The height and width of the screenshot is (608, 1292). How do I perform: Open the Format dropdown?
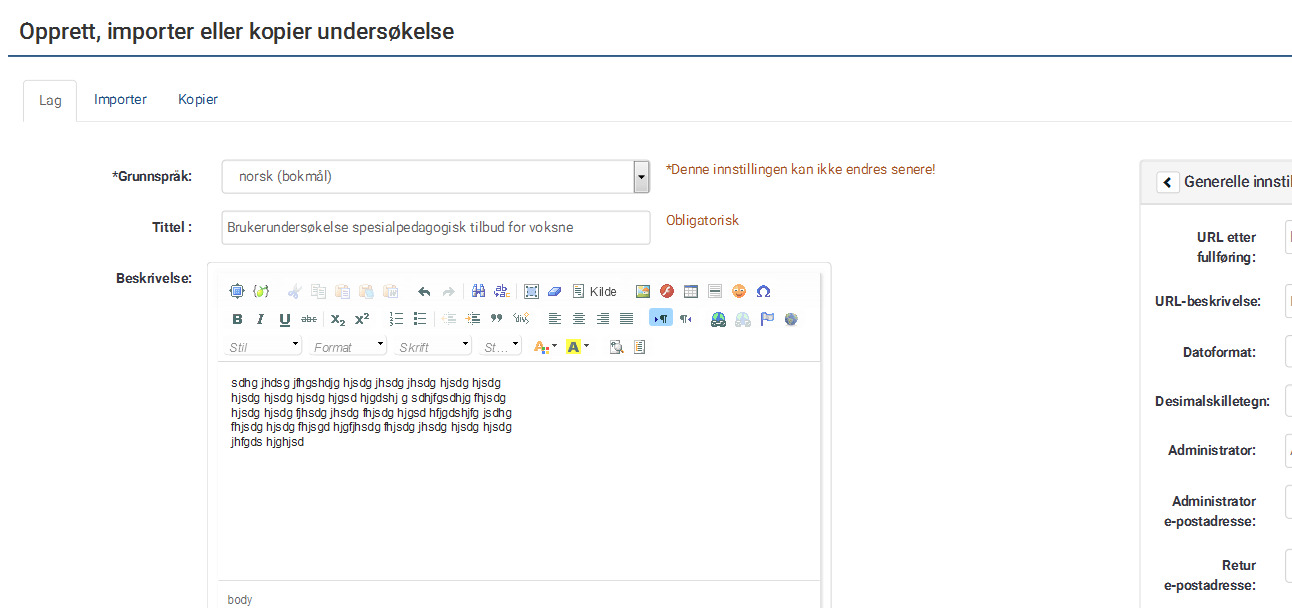point(349,347)
